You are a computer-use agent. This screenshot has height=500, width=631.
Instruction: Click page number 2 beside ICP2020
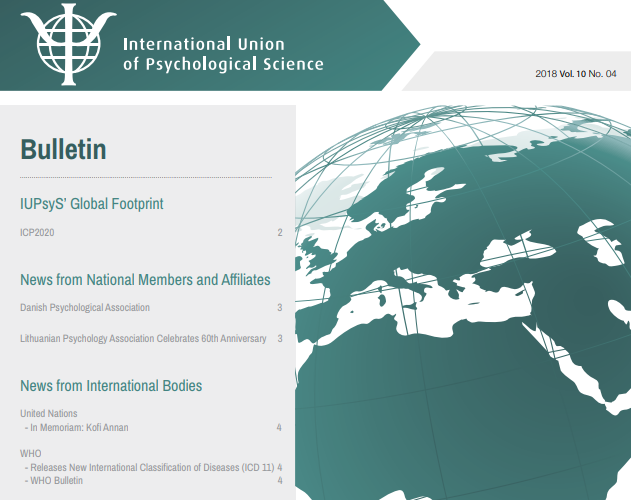click(x=280, y=233)
